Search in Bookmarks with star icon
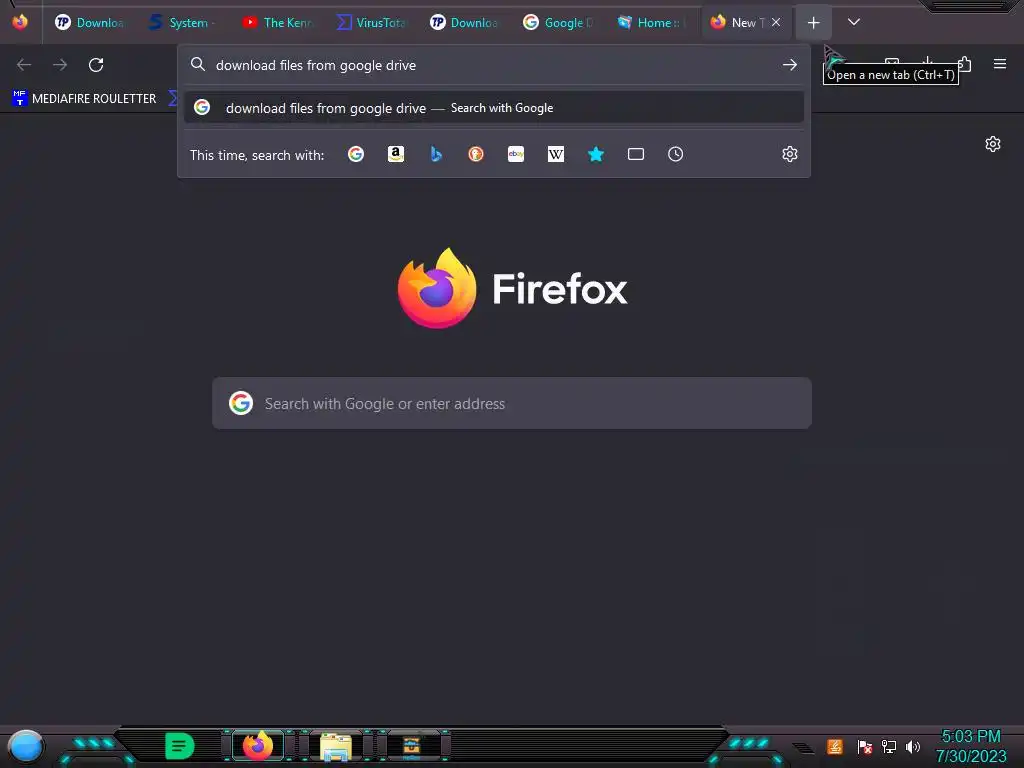The height and width of the screenshot is (768, 1024). tap(596, 154)
